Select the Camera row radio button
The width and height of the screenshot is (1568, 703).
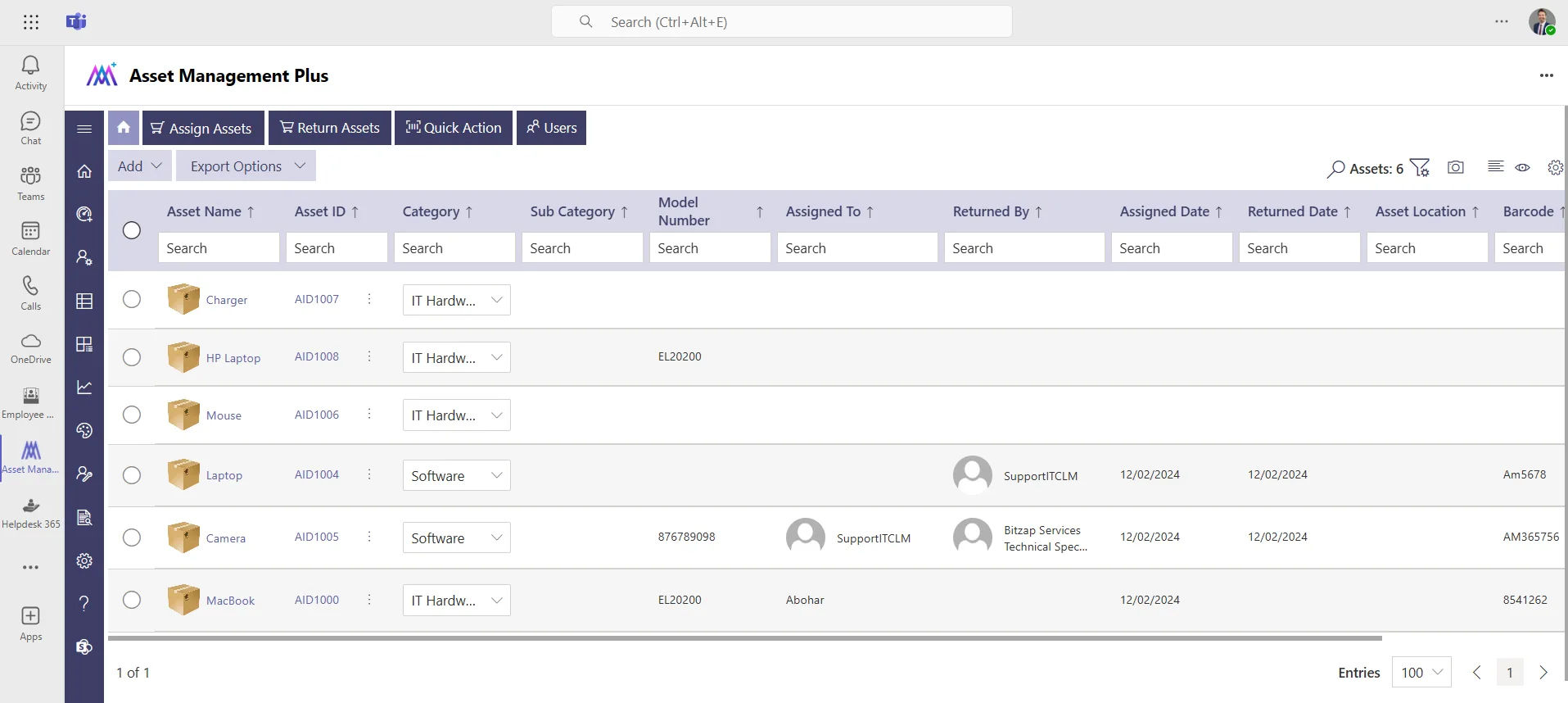132,537
